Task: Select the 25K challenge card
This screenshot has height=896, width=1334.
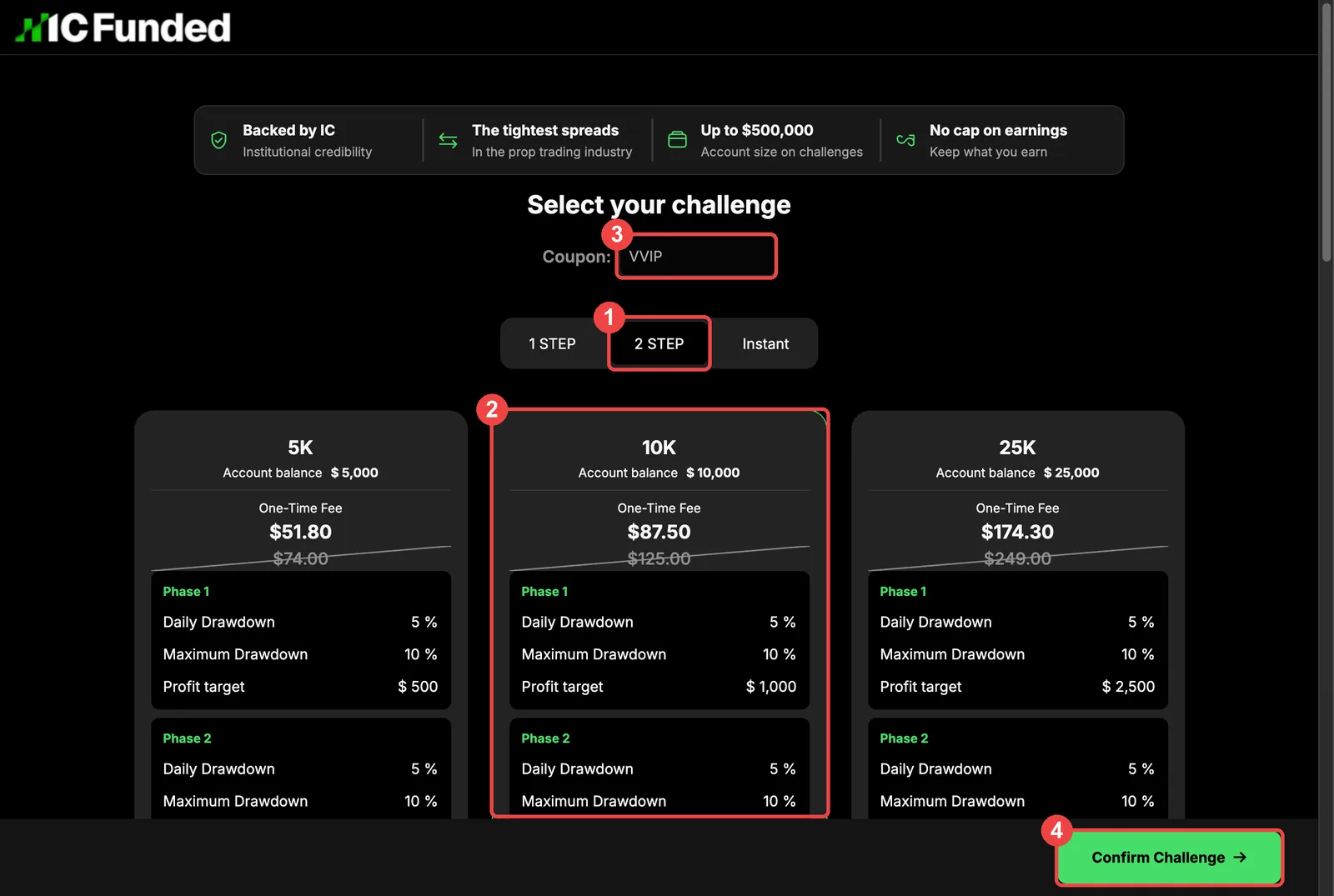Action: [x=1017, y=614]
